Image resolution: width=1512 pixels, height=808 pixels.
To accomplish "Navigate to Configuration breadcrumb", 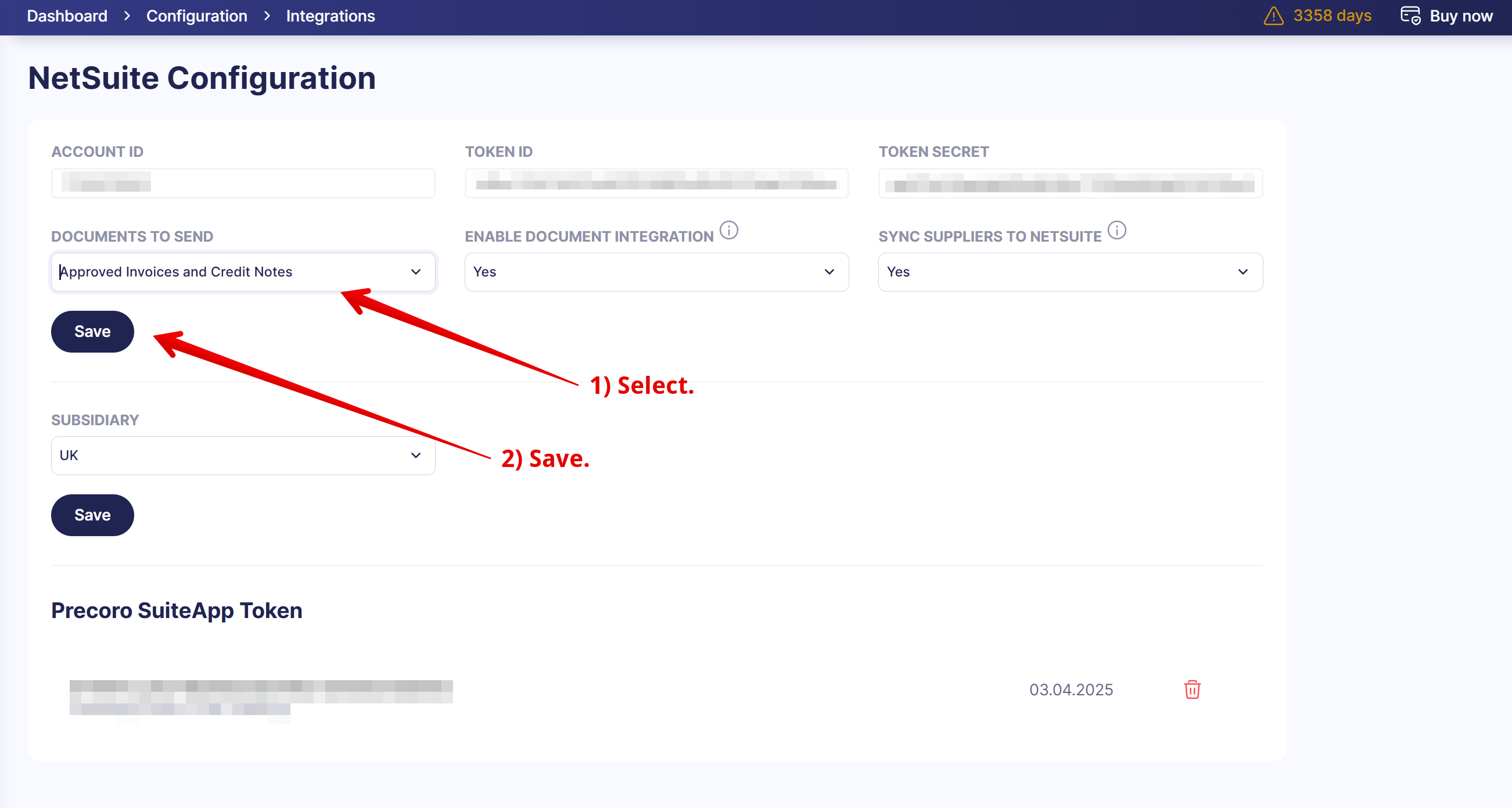I will 197,16.
